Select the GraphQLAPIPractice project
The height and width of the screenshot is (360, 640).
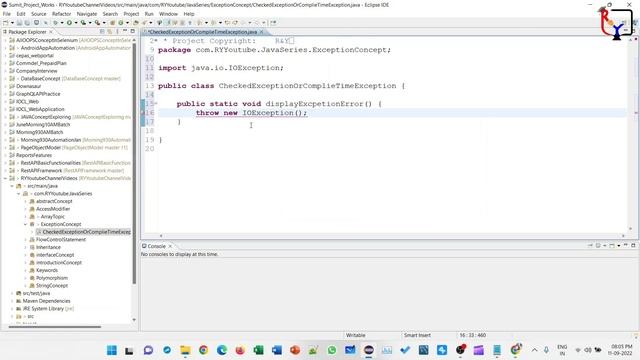[38, 94]
